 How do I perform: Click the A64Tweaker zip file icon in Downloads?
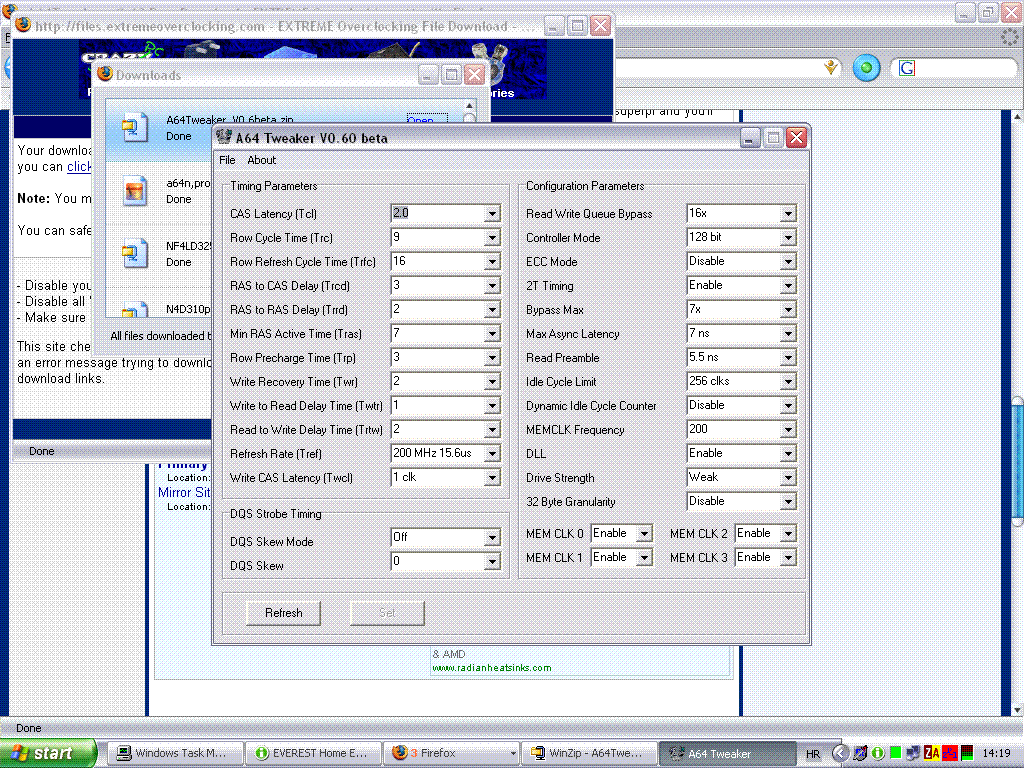pyautogui.click(x=134, y=127)
